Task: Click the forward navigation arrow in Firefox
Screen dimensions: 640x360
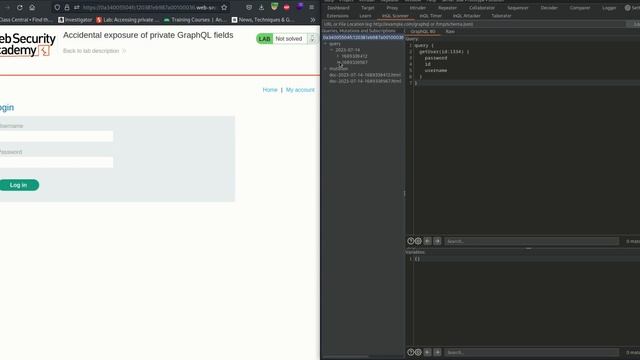Action: tap(7, 7)
